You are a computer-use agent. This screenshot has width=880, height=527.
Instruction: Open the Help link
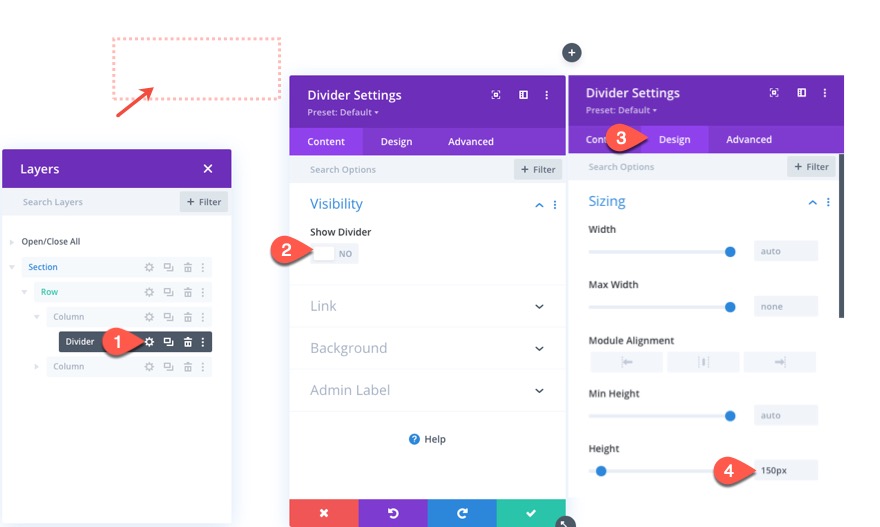427,439
